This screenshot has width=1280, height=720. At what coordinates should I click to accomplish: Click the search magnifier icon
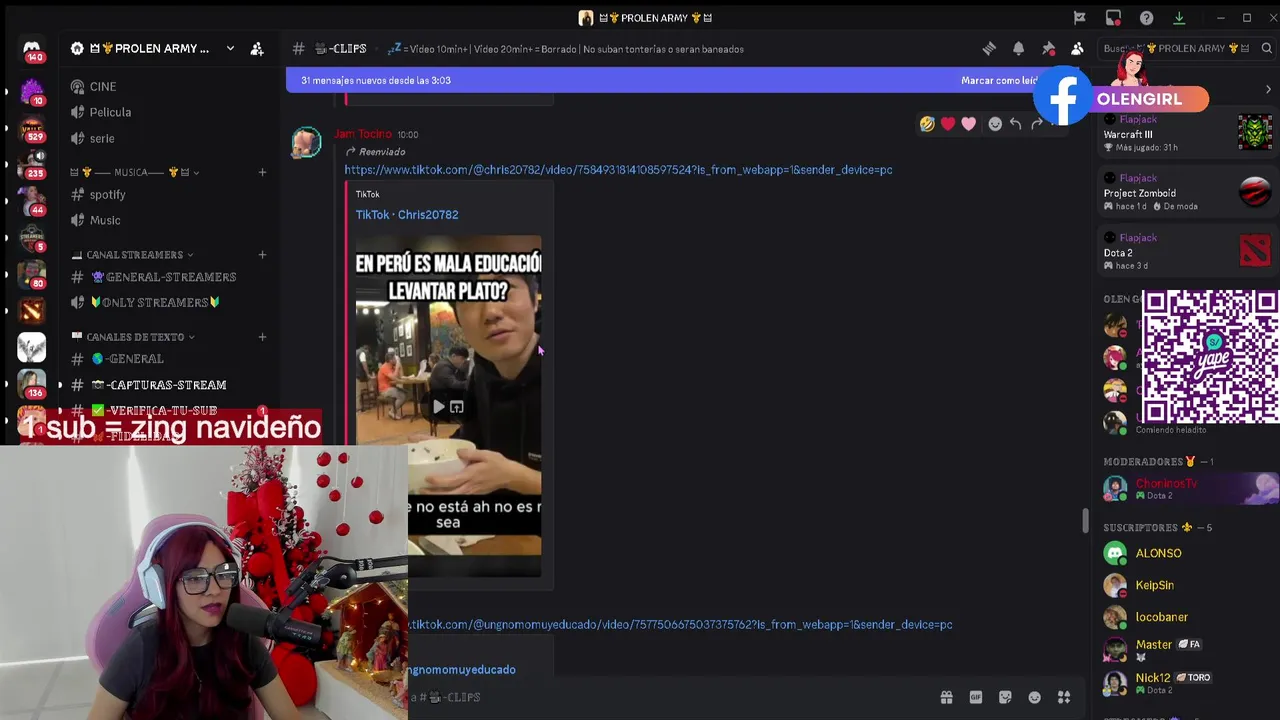point(1266,48)
